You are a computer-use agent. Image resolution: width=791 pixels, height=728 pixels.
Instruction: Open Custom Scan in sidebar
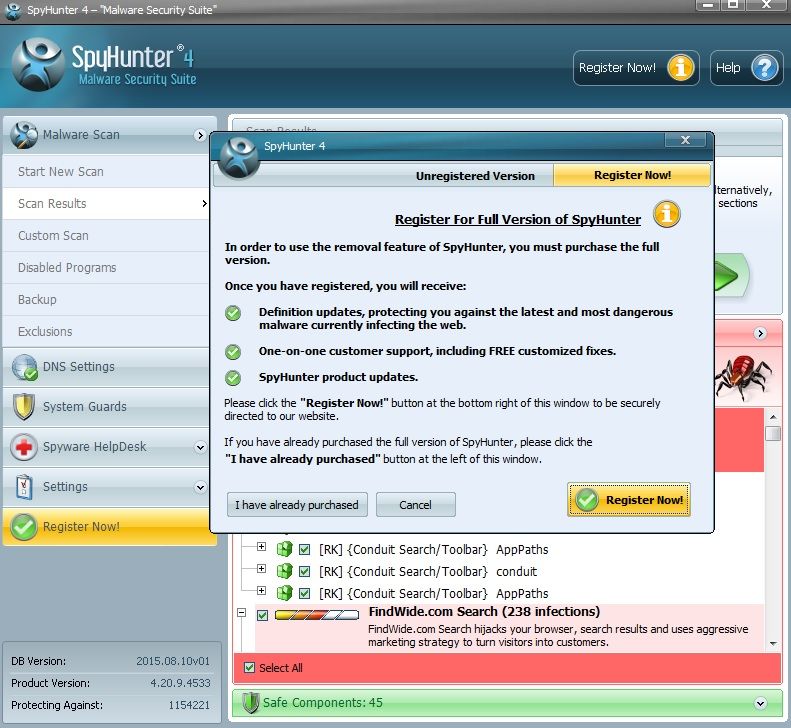(x=106, y=236)
